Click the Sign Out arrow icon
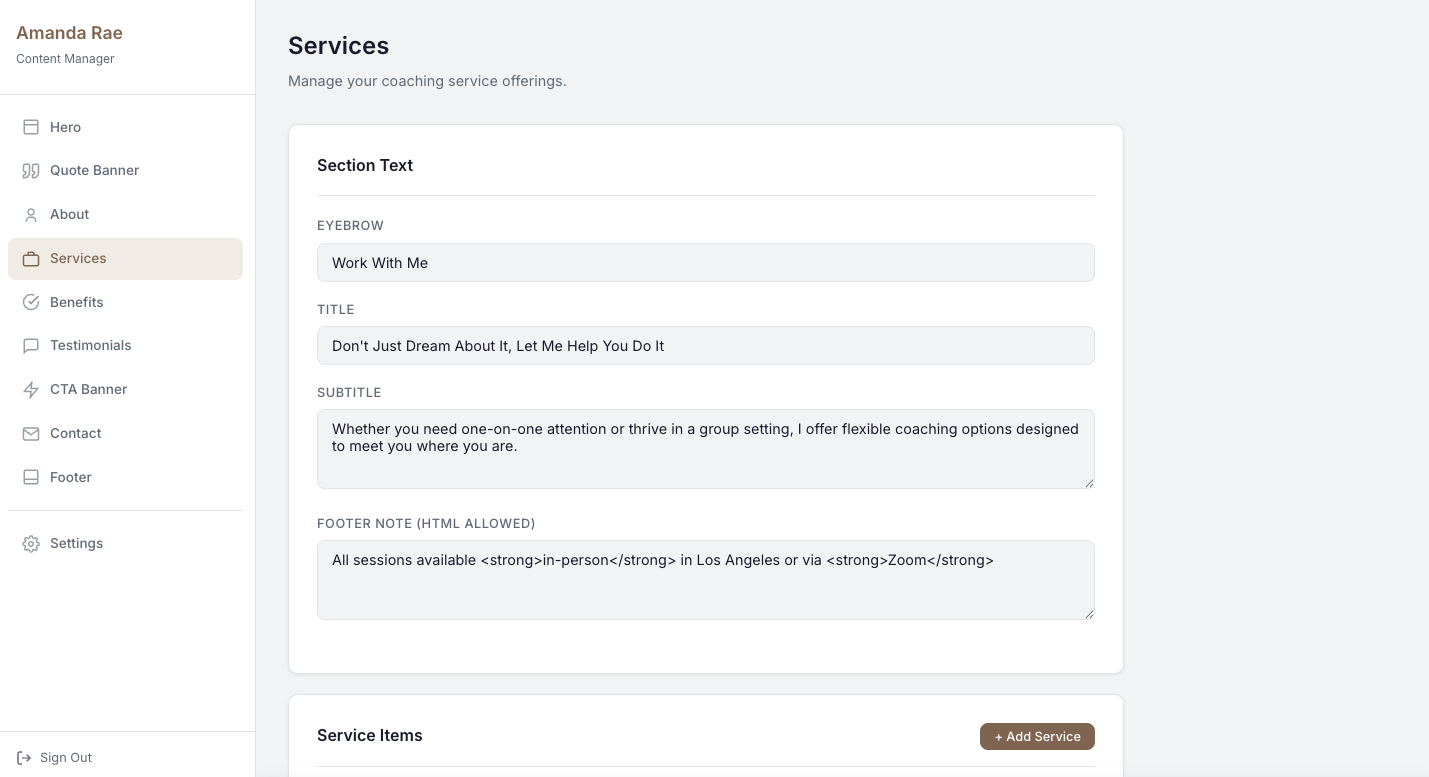 tap(24, 757)
